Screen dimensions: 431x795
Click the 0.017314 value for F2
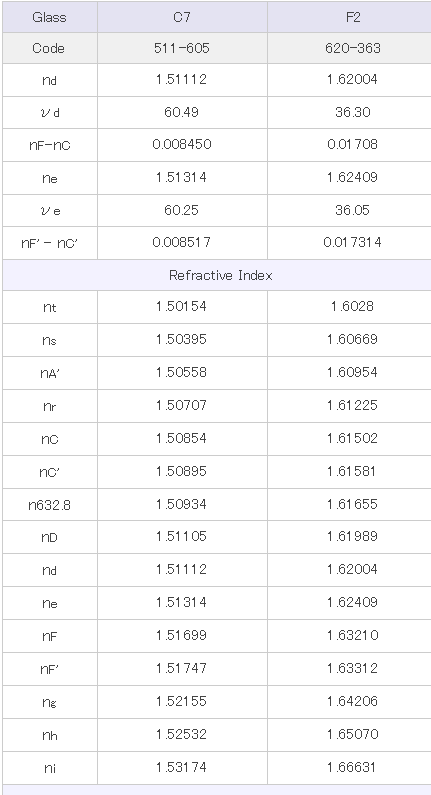point(352,242)
